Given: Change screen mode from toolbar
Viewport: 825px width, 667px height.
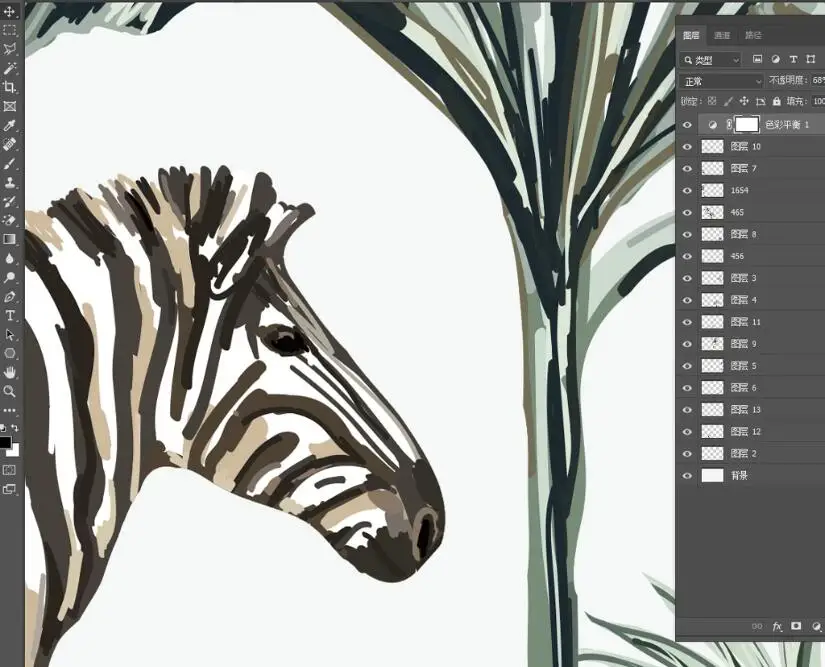Looking at the screenshot, I should click(x=9, y=490).
